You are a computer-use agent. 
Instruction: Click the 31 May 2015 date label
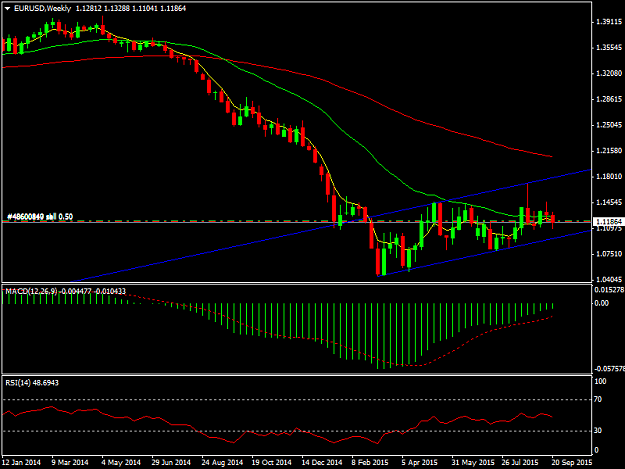[473, 462]
